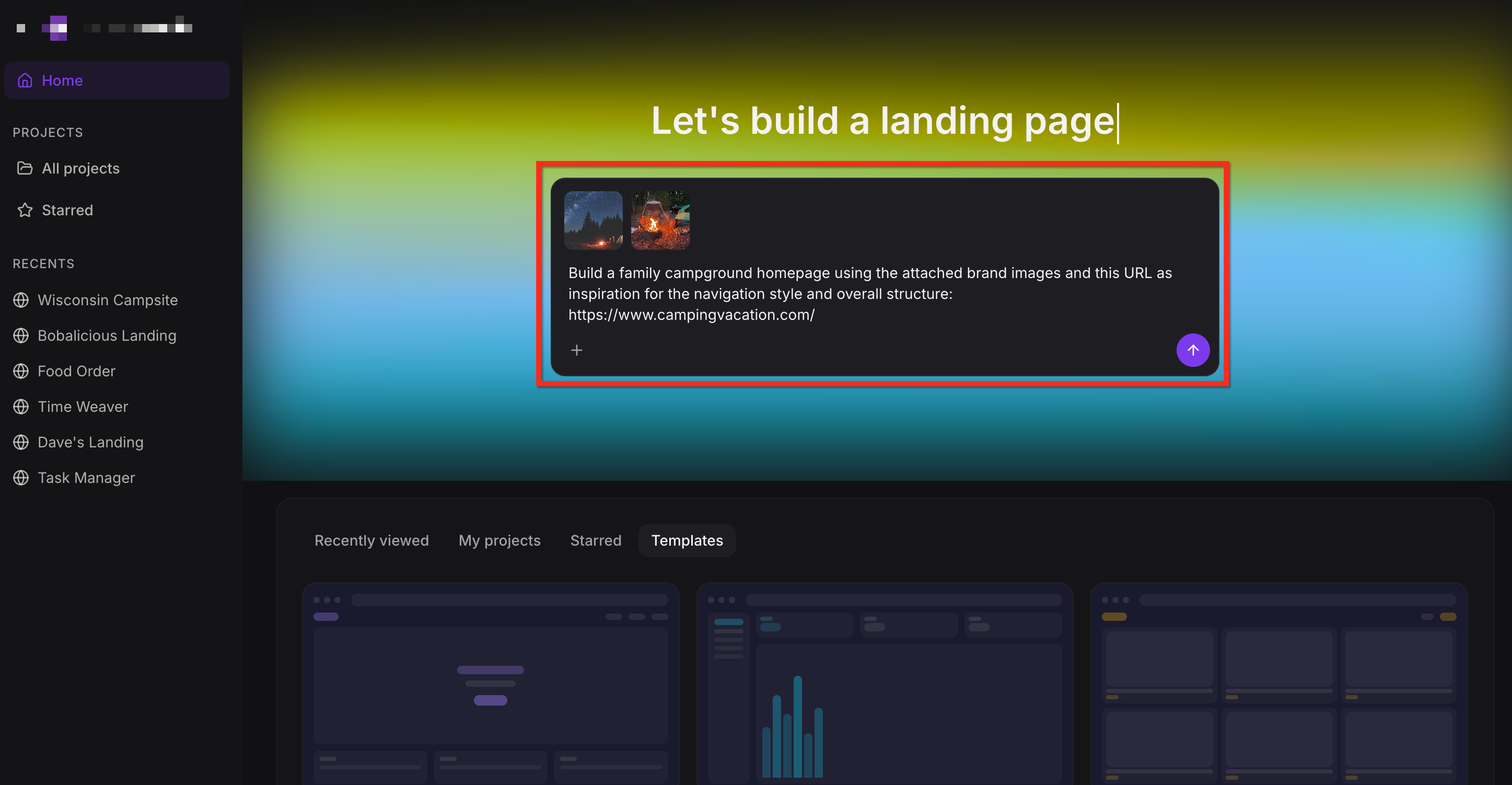Viewport: 1512px width, 785px height.
Task: Click the campfire attached image thumbnail
Action: pos(660,220)
